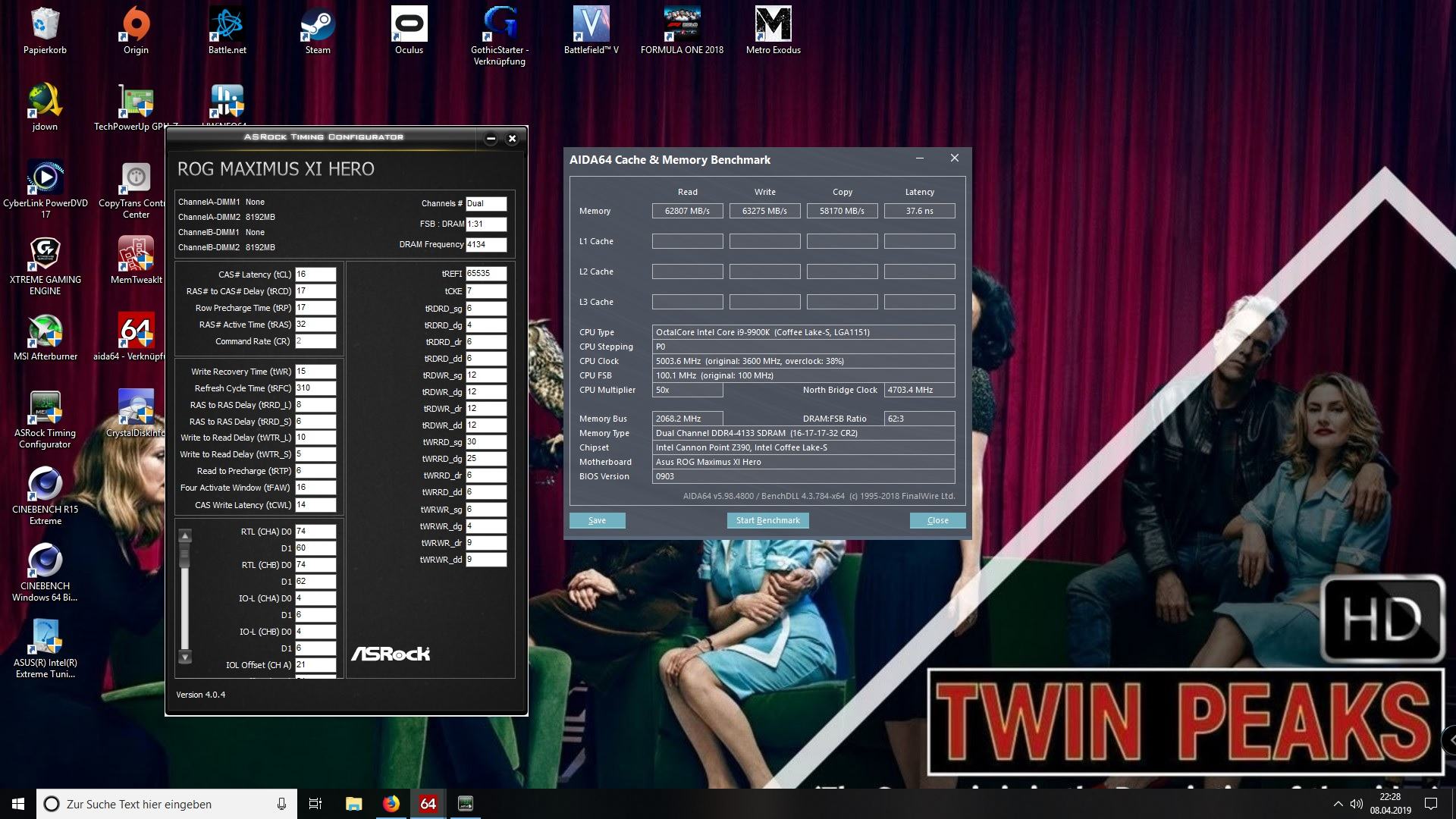The image size is (1456, 819).
Task: Click the volume icon in system tray
Action: [1356, 804]
